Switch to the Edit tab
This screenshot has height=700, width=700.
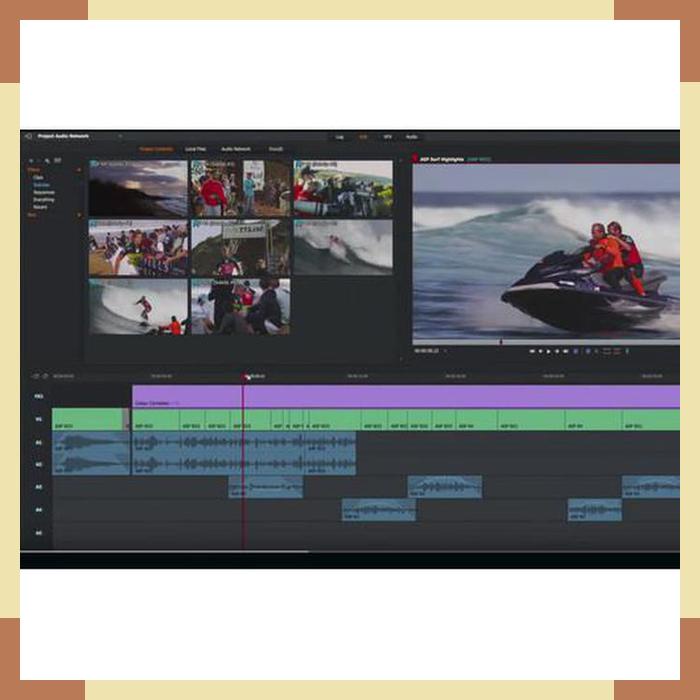363,137
